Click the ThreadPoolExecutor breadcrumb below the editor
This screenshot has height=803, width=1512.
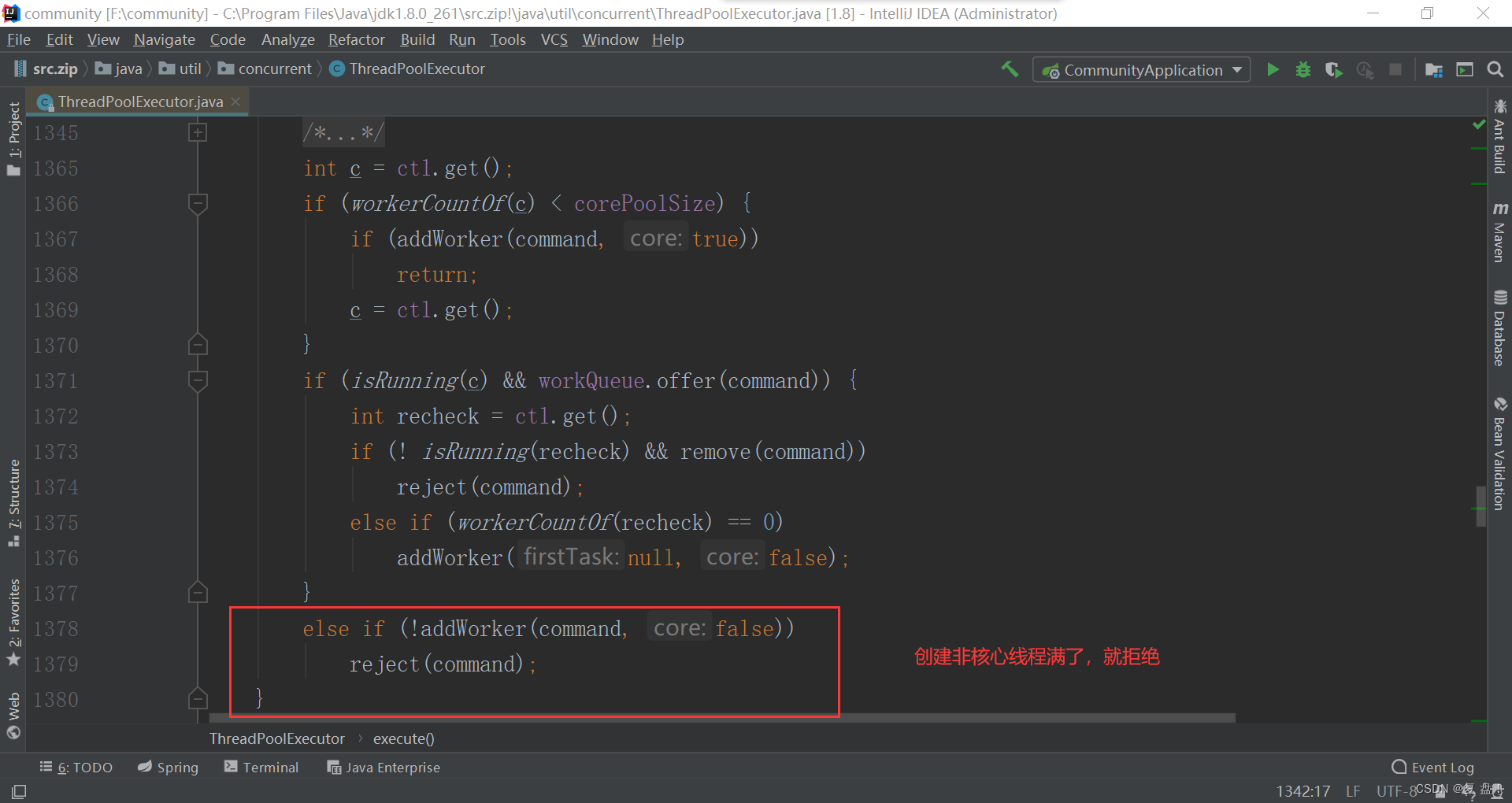pos(277,738)
